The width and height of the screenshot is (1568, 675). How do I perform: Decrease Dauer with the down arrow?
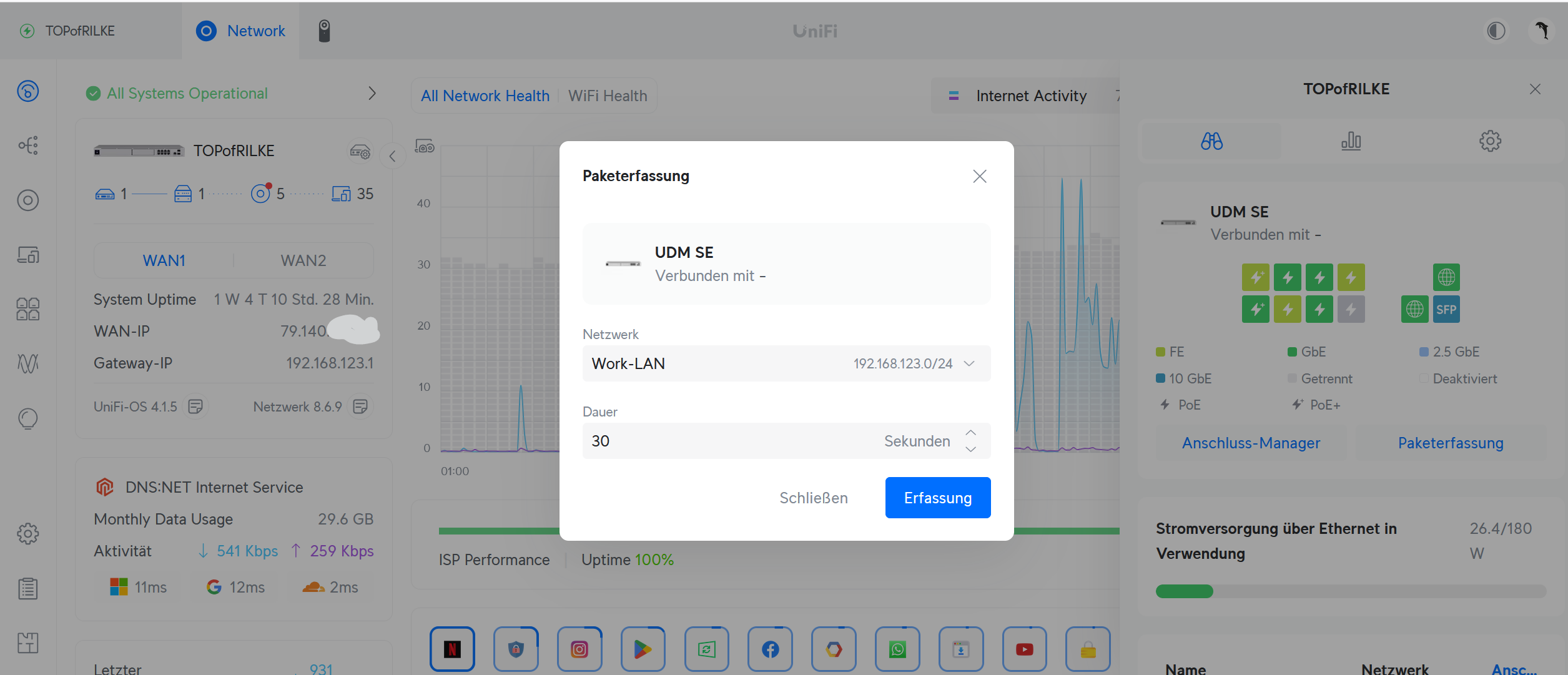click(x=970, y=449)
